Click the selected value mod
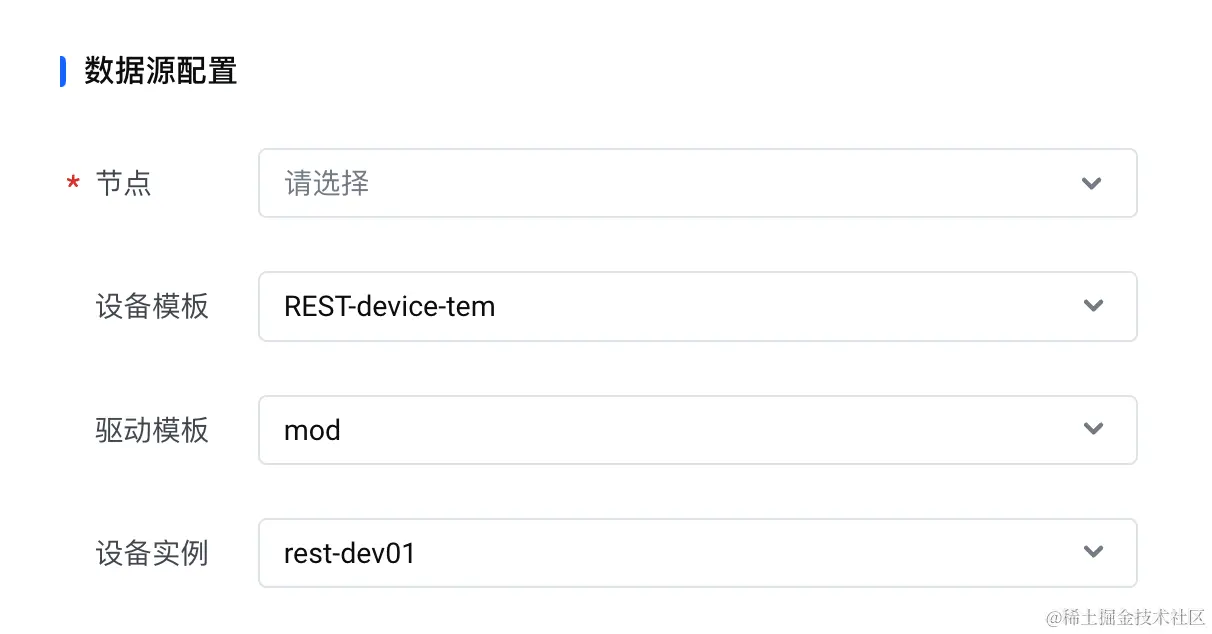 (x=312, y=430)
